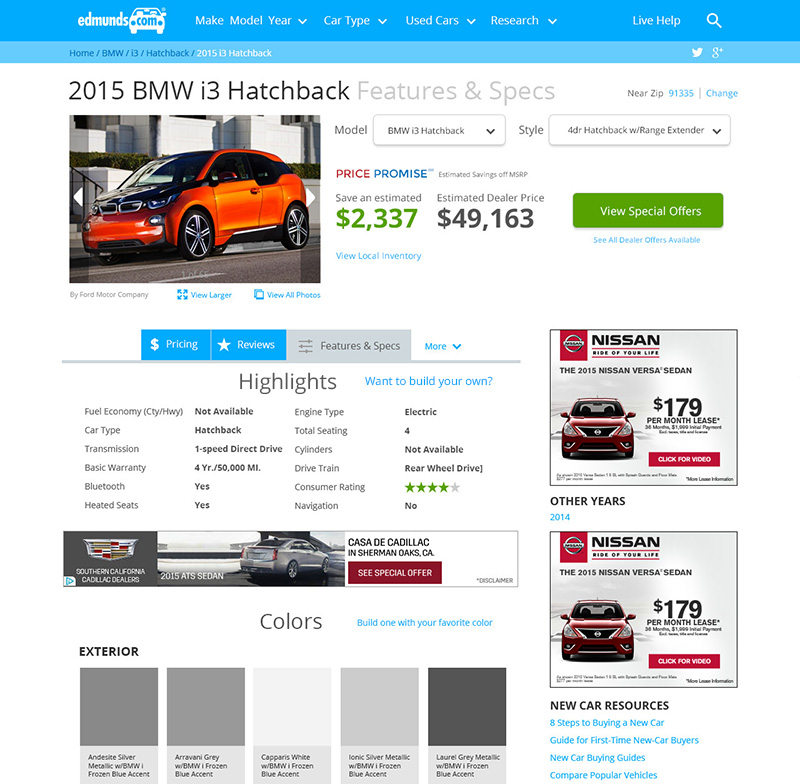Image resolution: width=800 pixels, height=784 pixels.
Task: Click the View Special Offers button
Action: coord(648,210)
